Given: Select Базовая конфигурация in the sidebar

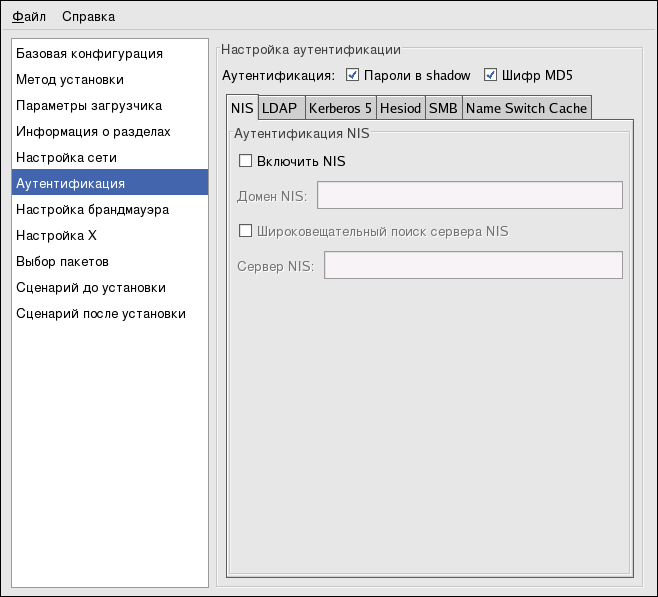Looking at the screenshot, I should coord(89,53).
